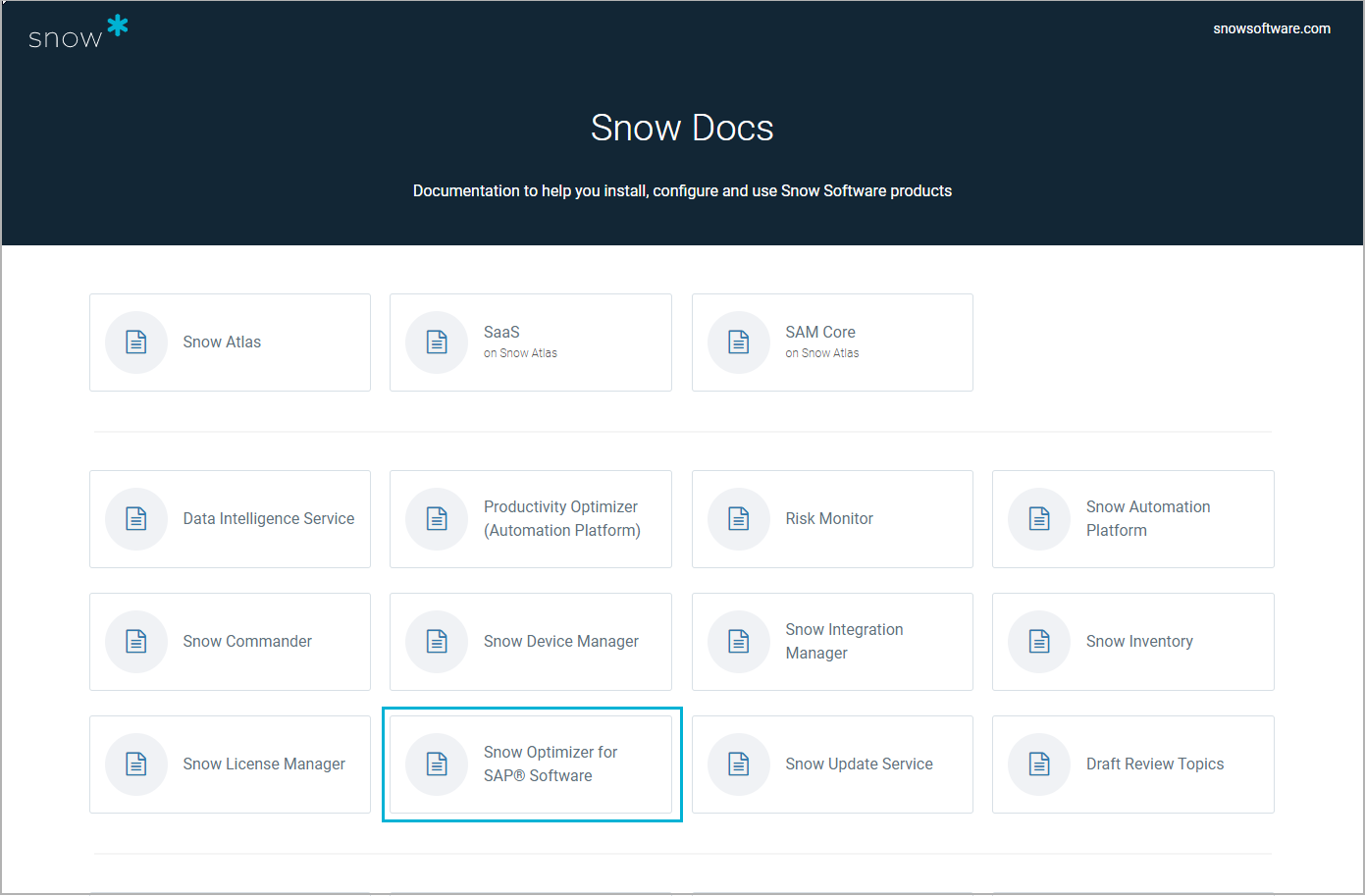Click the Snow Docs page heading
1365x896 pixels.
click(682, 128)
